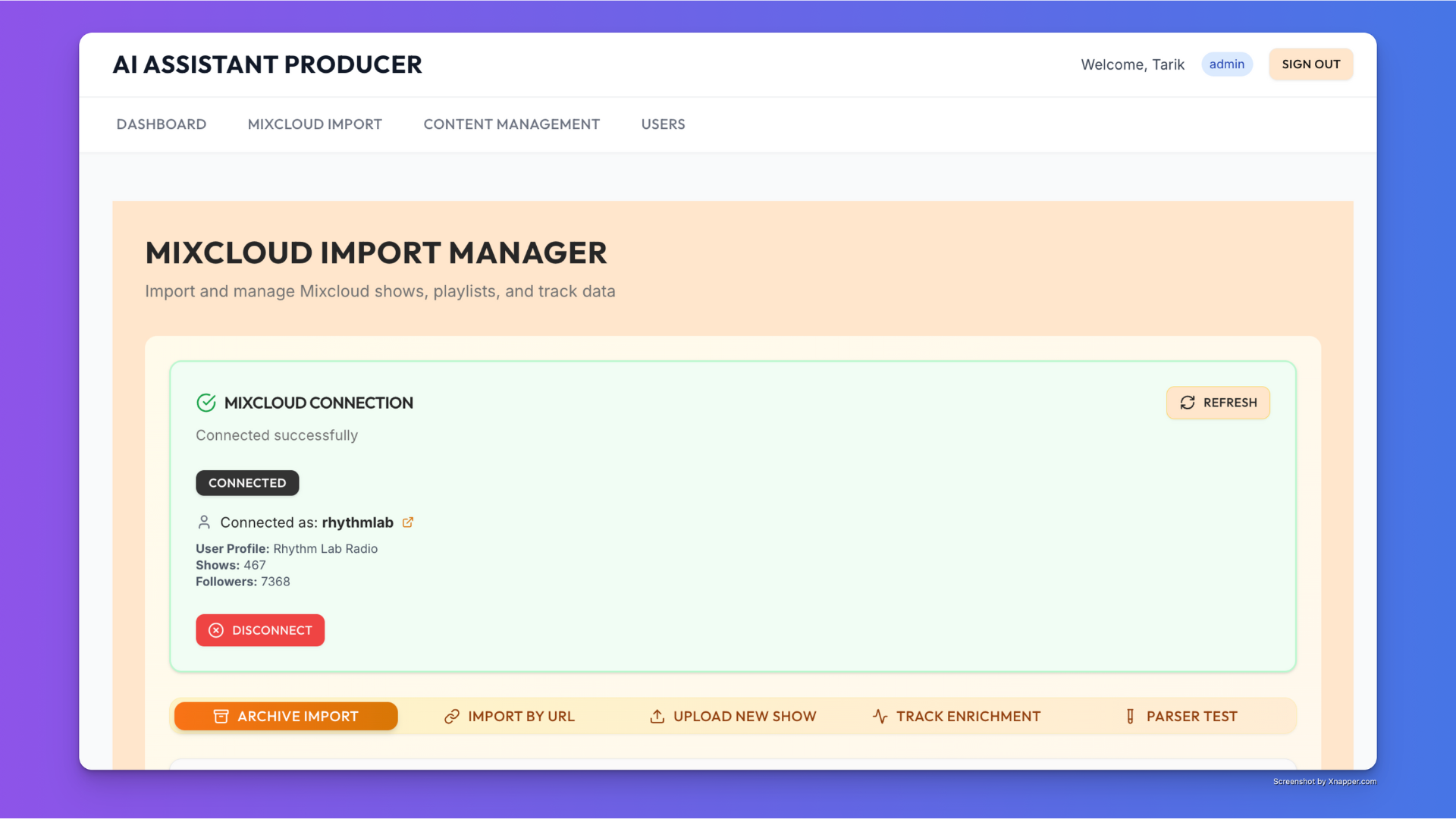
Task: Click the admin role badge
Action: click(1226, 64)
